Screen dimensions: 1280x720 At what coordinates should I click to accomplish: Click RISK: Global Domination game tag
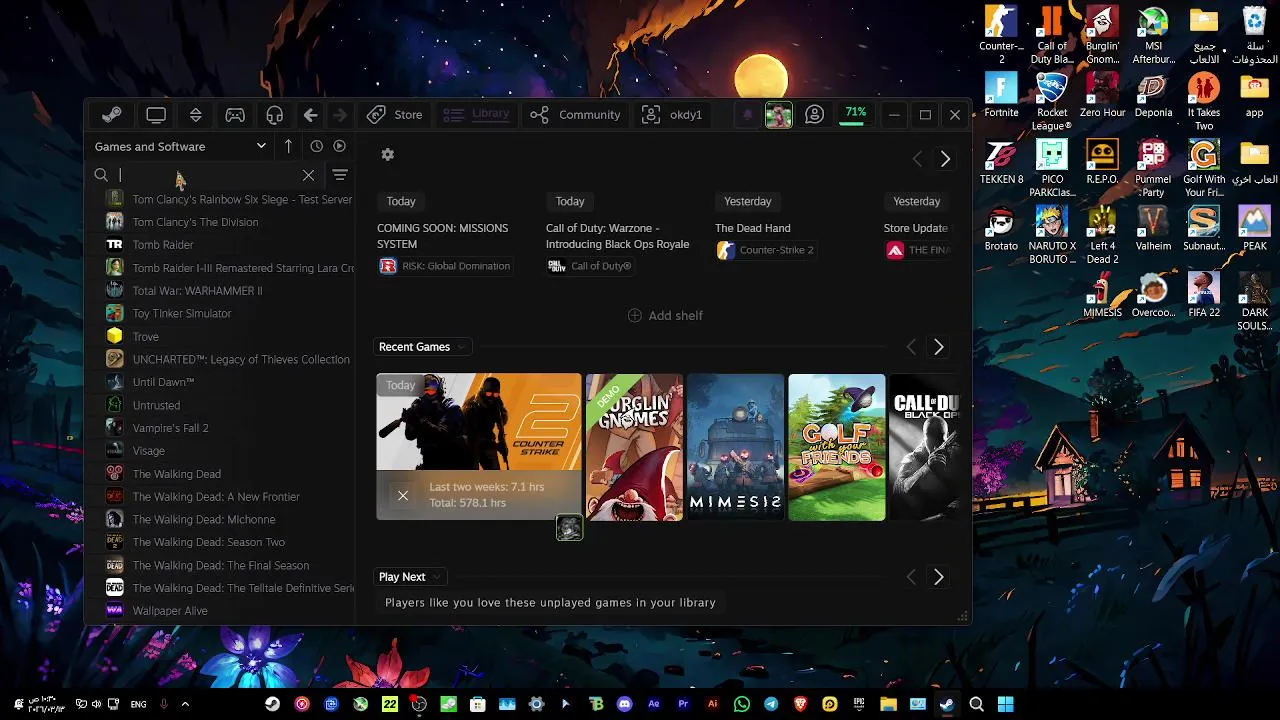click(445, 266)
